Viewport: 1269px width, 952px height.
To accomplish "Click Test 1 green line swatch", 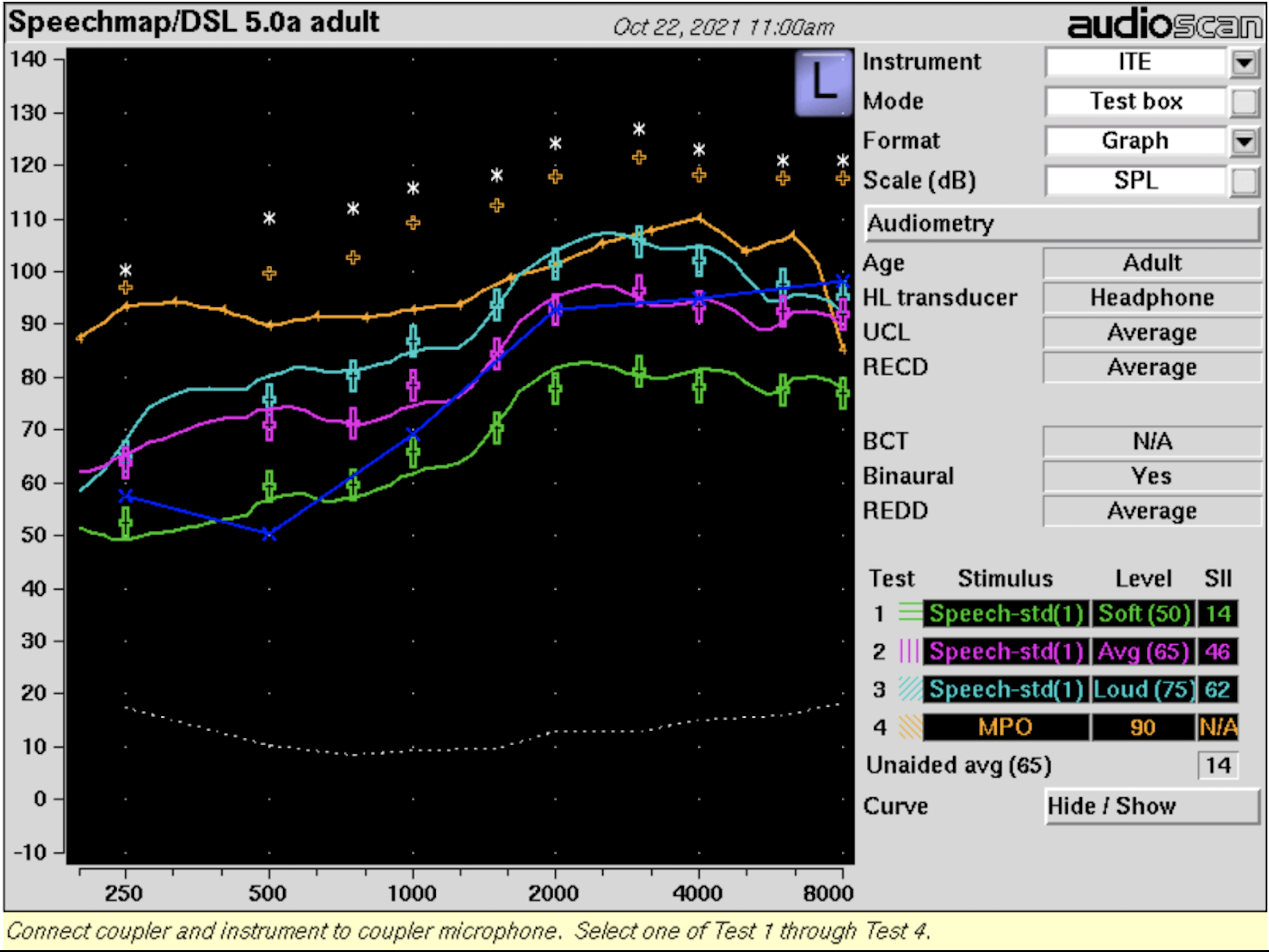I will click(910, 613).
